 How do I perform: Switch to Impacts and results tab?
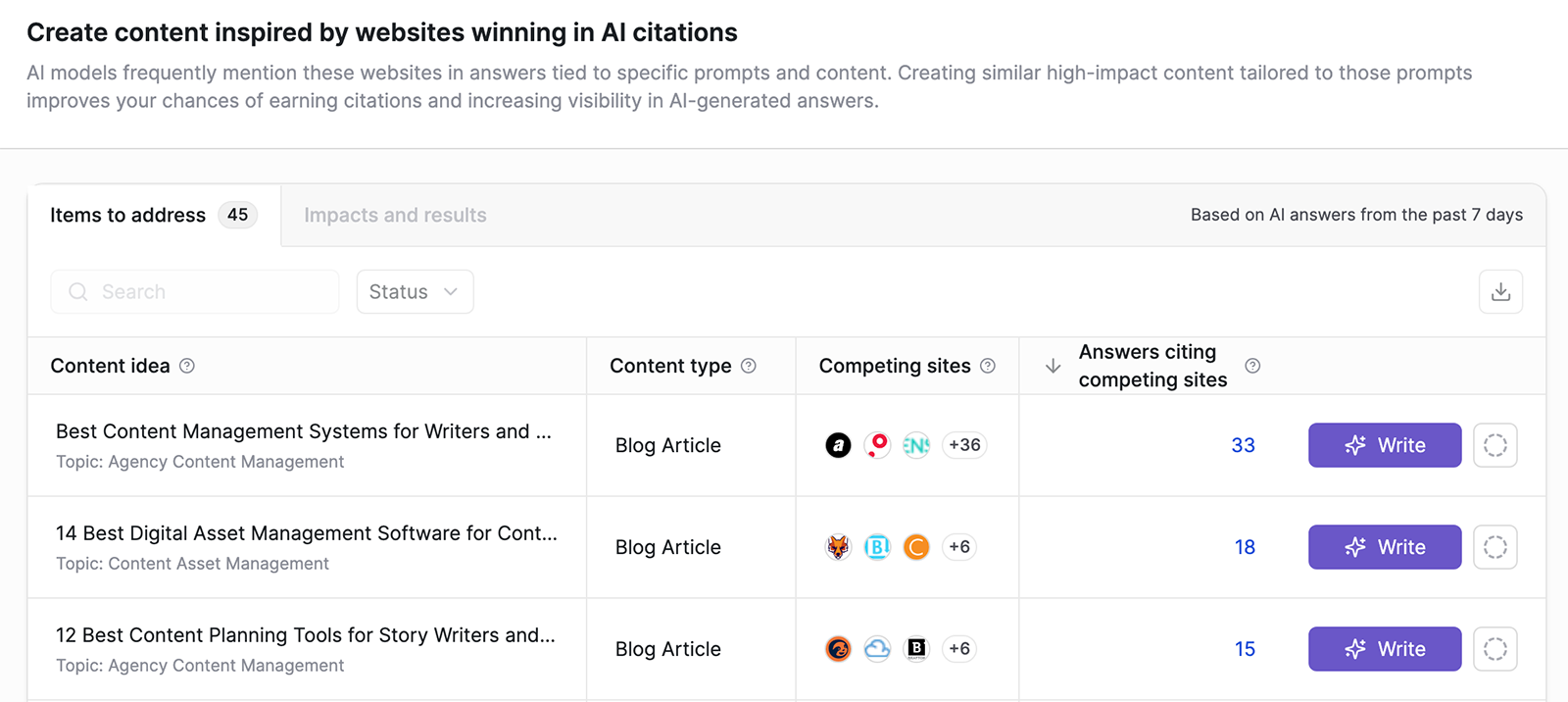[x=395, y=215]
